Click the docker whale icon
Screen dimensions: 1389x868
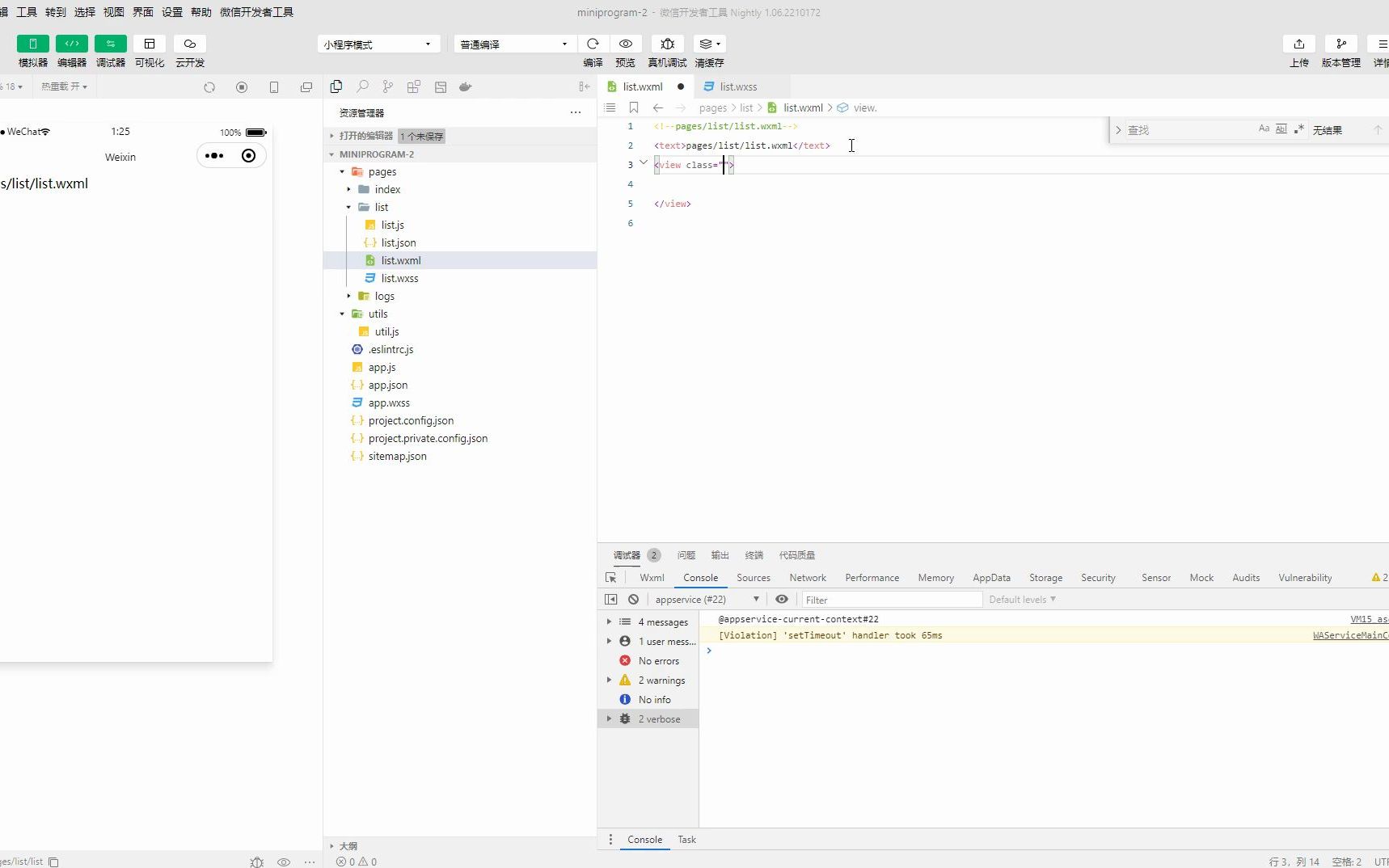tap(465, 86)
